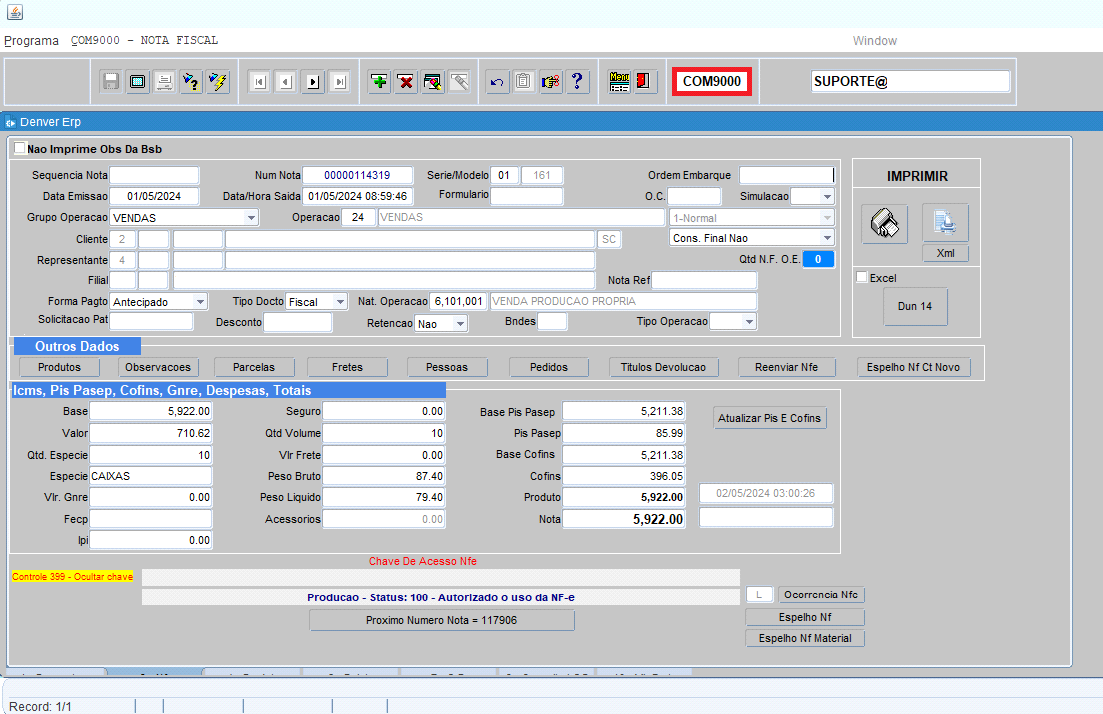
Task: Click the Especie field showing CAIXAS
Action: click(151, 476)
